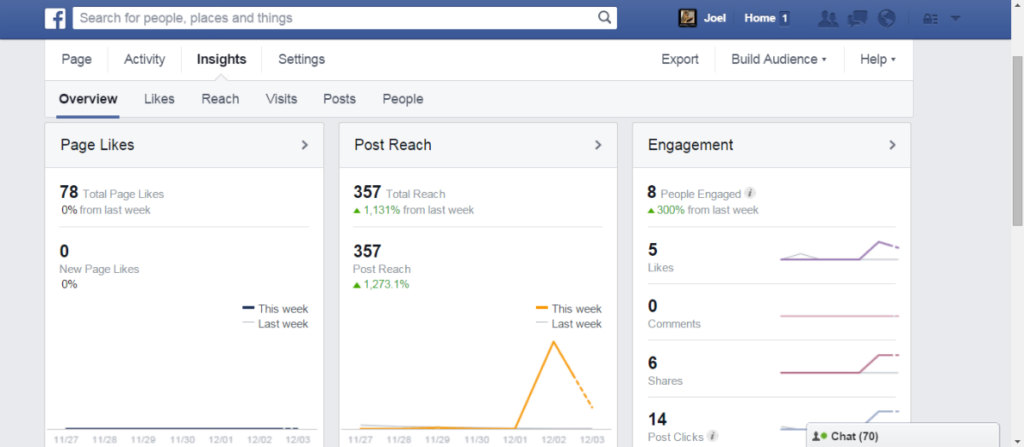
Task: Open the notifications globe icon
Action: [x=886, y=18]
